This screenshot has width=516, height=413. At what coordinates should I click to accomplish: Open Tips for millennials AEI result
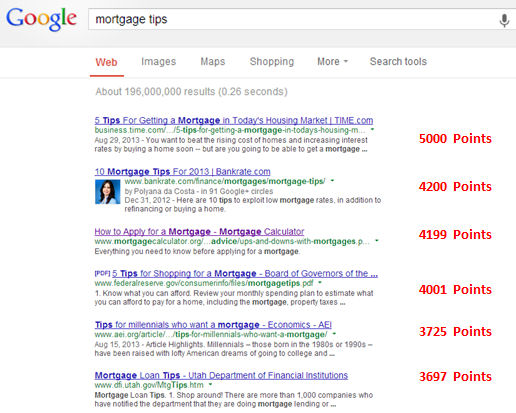click(x=213, y=325)
